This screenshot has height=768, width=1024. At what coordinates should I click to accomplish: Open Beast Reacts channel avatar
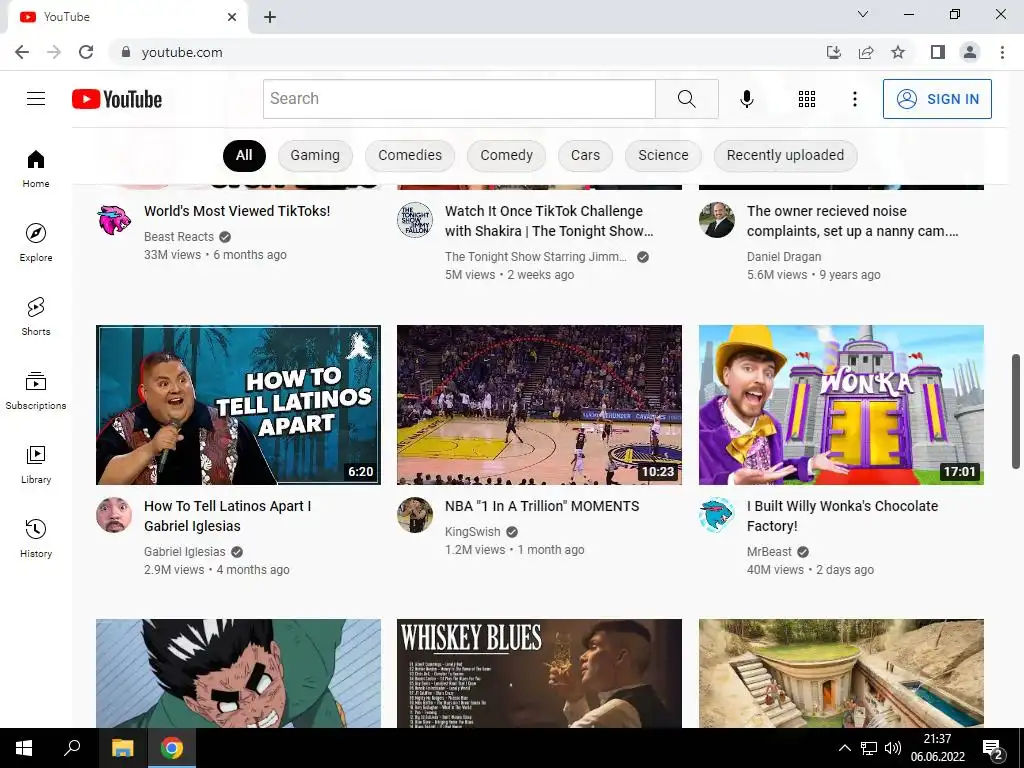114,220
